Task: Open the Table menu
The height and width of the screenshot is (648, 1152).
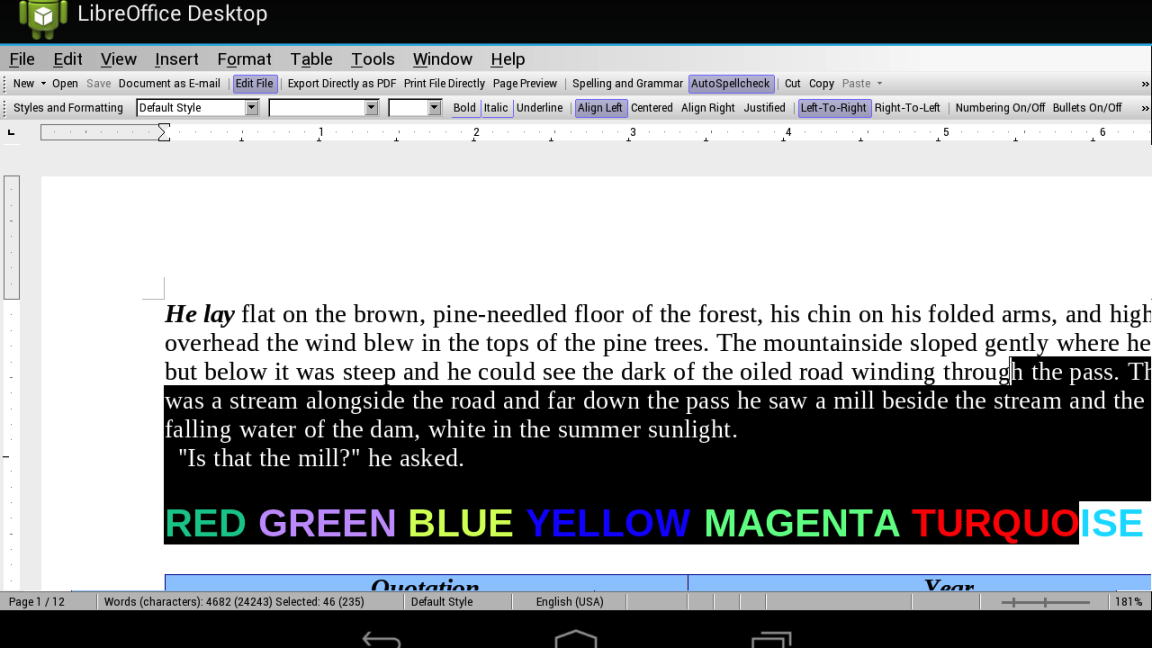Action: tap(311, 59)
